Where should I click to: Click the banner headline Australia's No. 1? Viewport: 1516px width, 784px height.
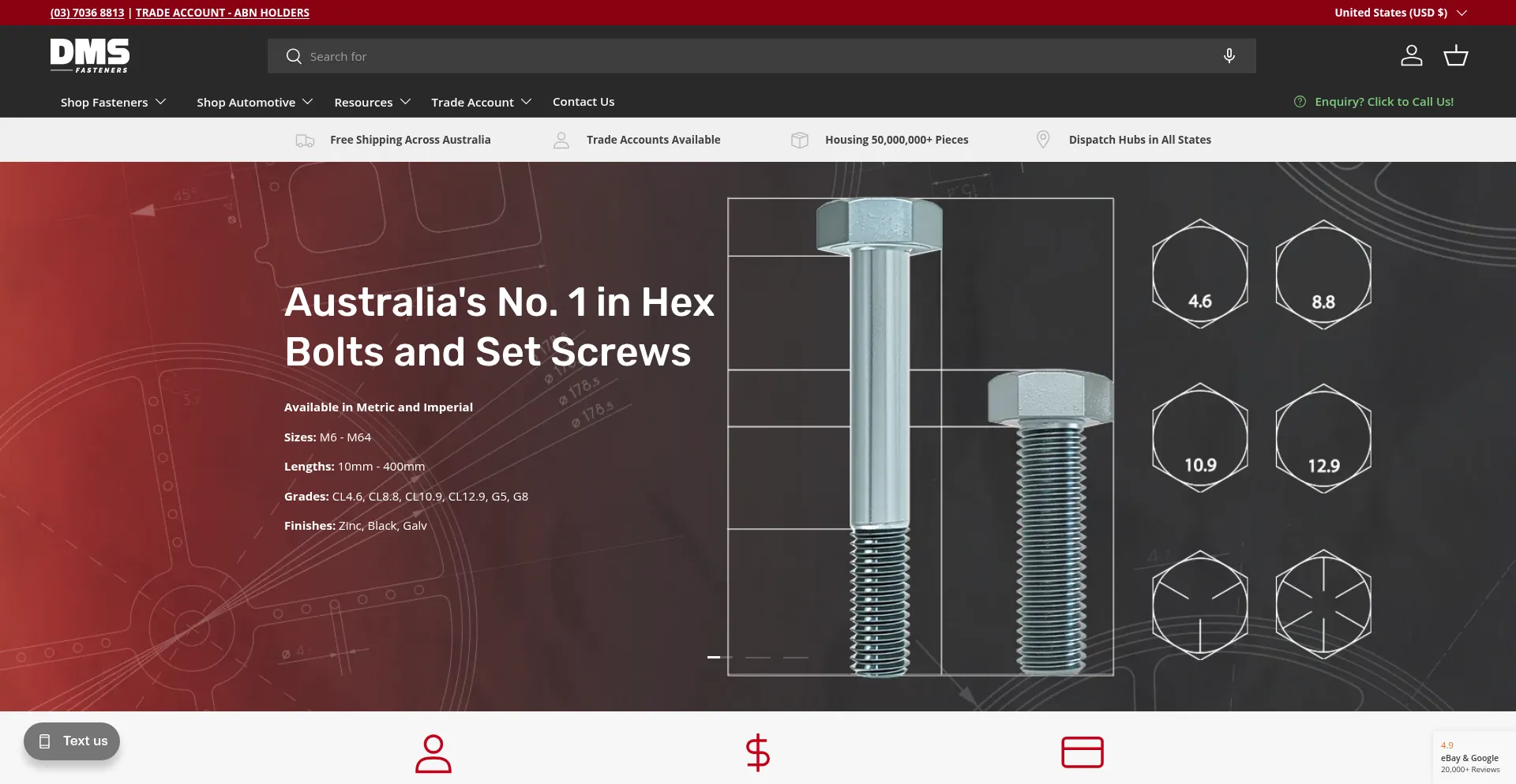(499, 326)
